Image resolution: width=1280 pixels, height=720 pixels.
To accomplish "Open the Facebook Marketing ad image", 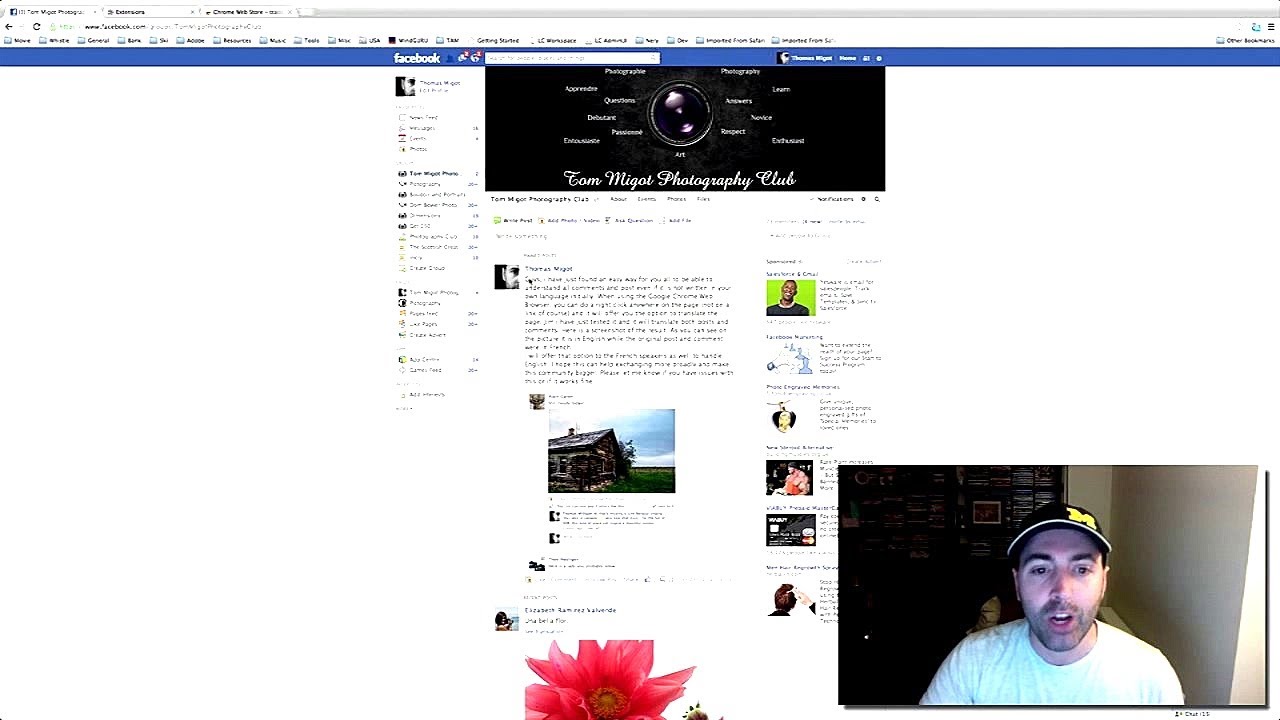I will coord(790,359).
